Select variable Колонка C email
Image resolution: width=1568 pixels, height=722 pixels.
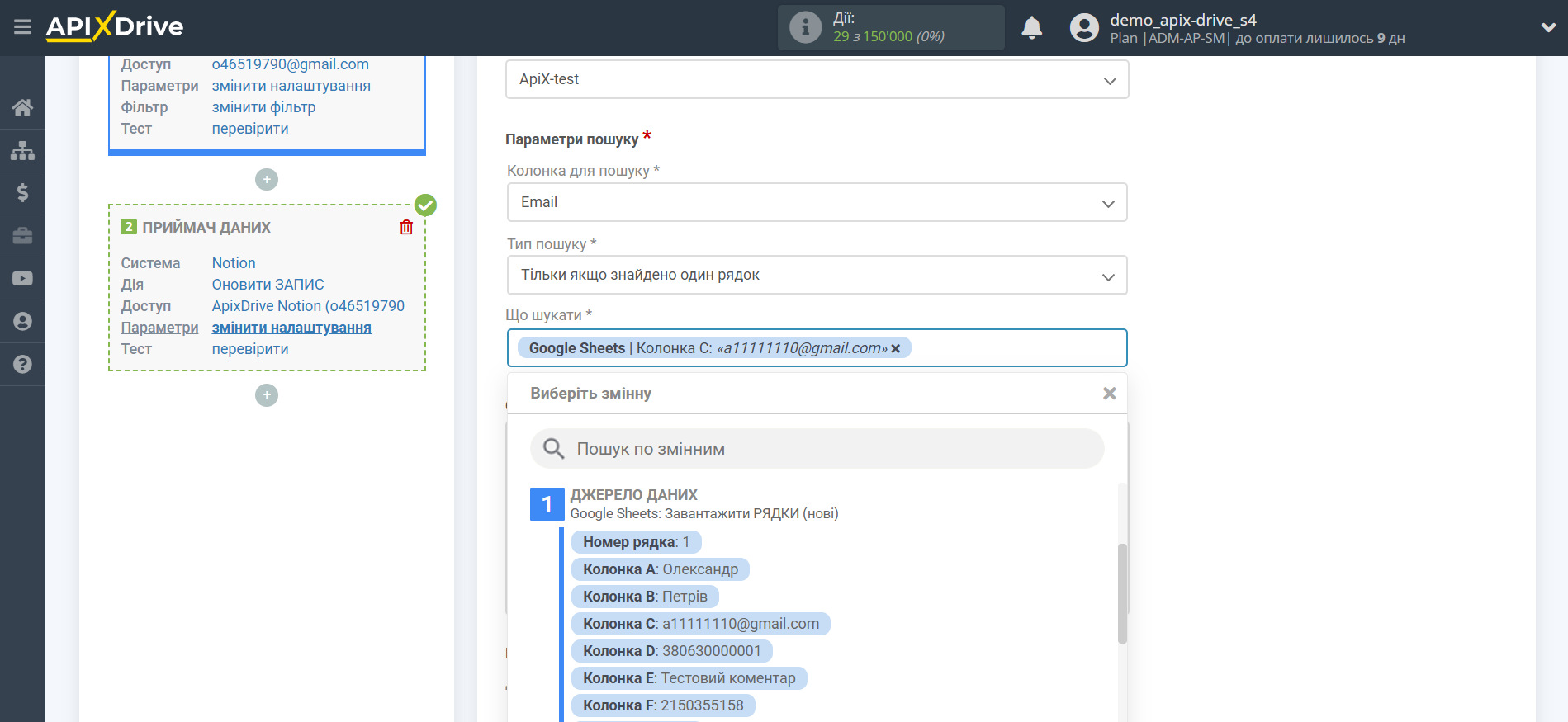(701, 624)
